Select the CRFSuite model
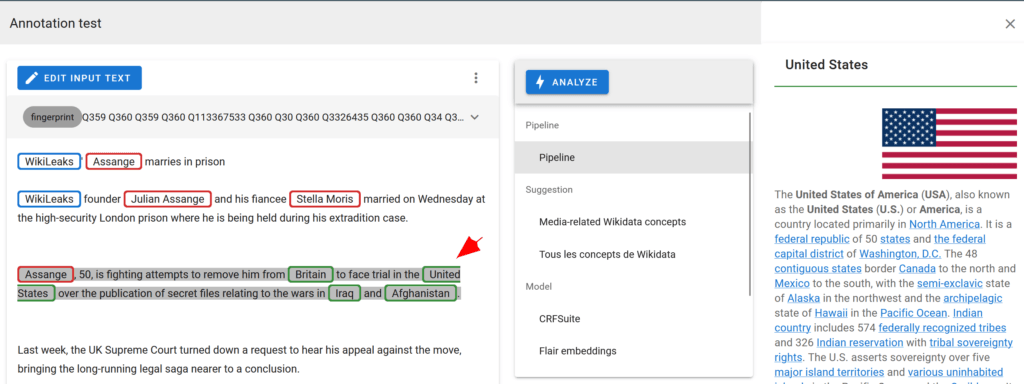The image size is (1024, 384). pyautogui.click(x=560, y=319)
